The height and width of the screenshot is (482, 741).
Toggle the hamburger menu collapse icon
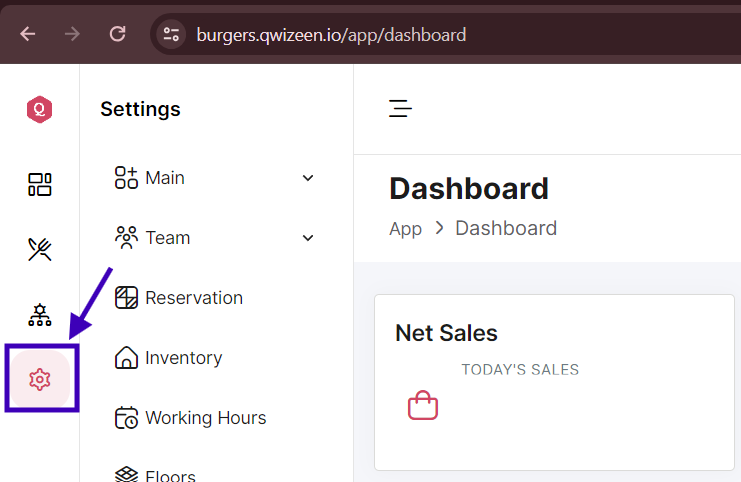pyautogui.click(x=400, y=108)
